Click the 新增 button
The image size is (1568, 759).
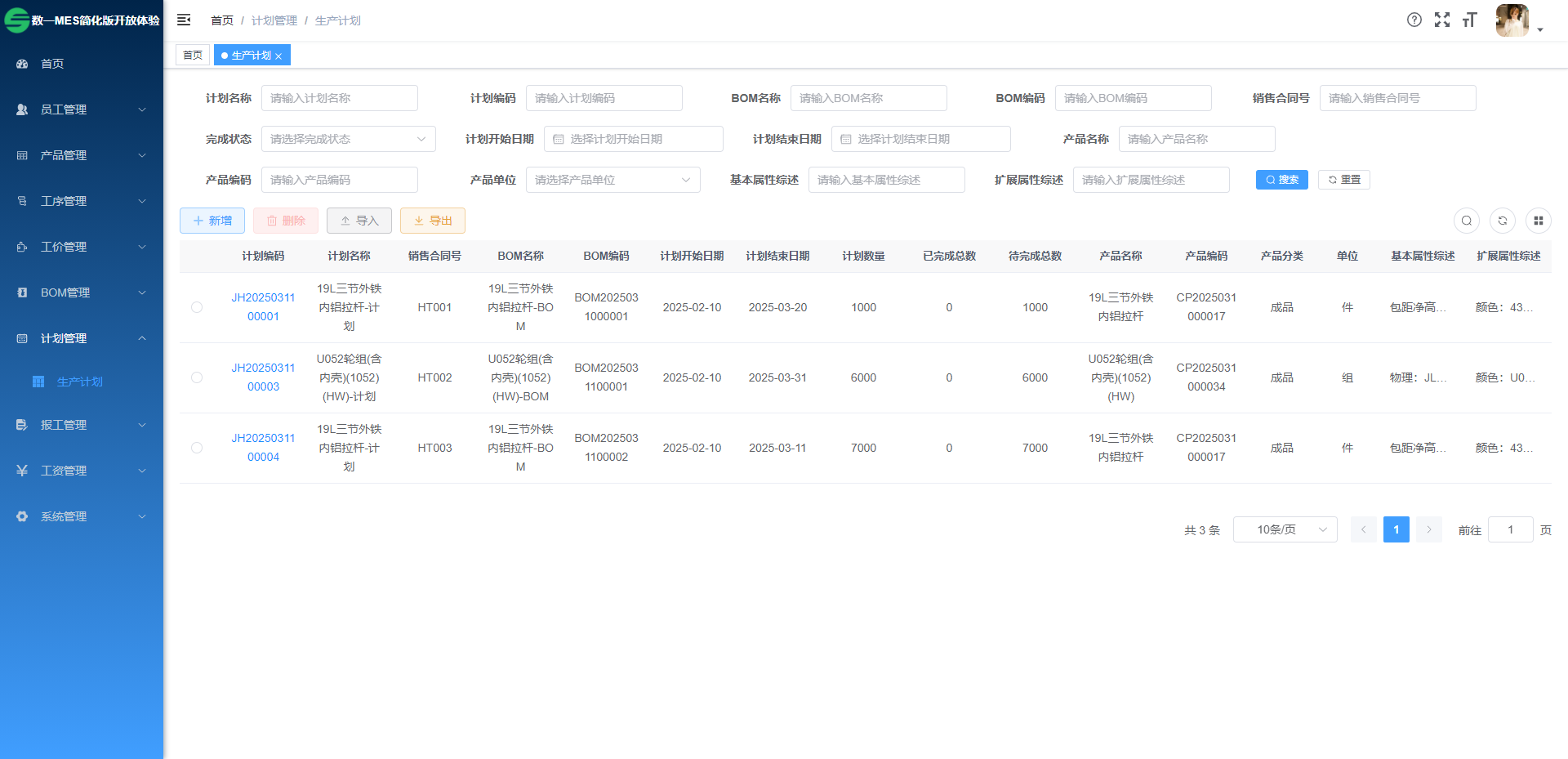[212, 221]
